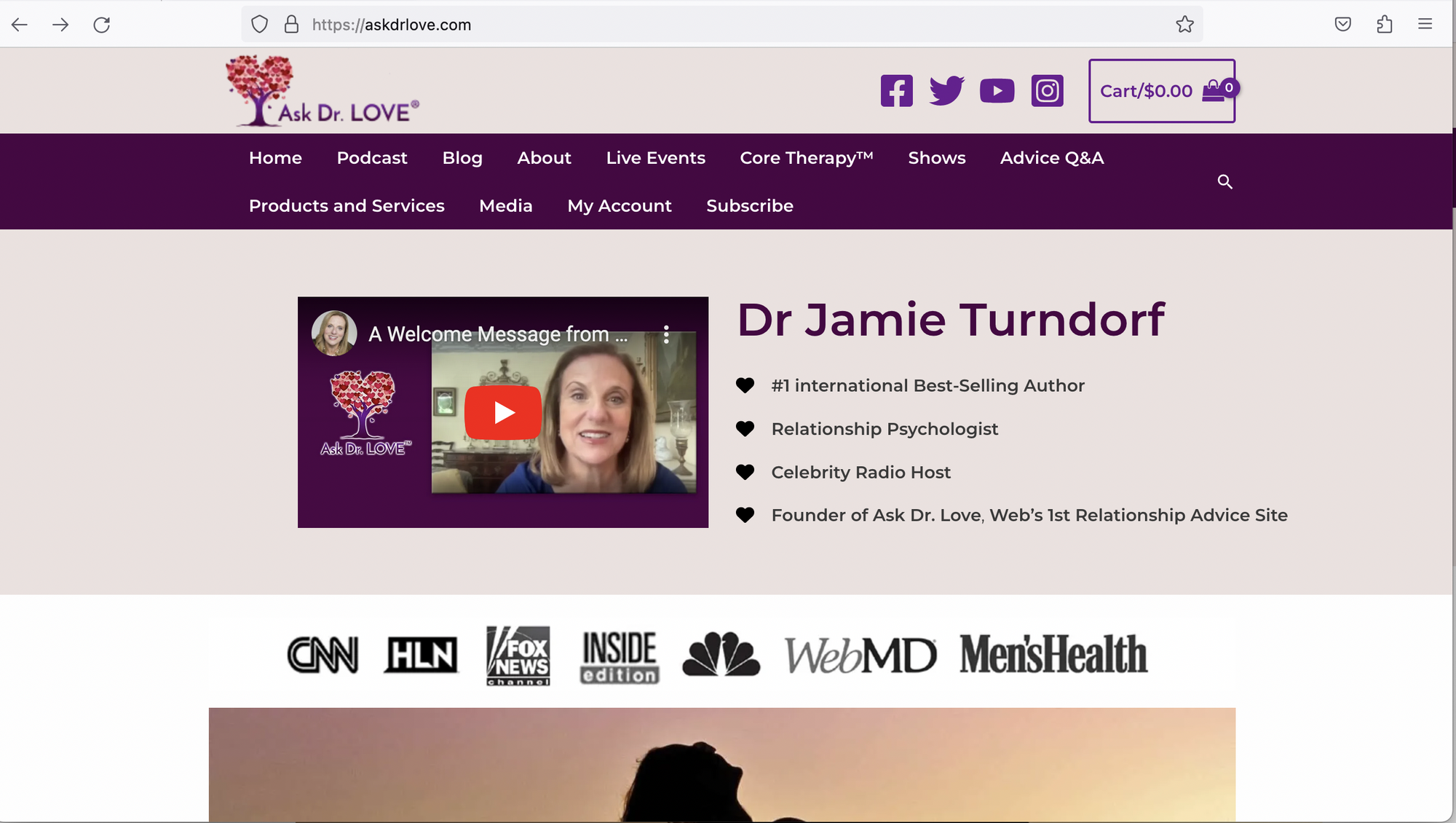Bookmark this page with the star icon

pyautogui.click(x=1184, y=25)
